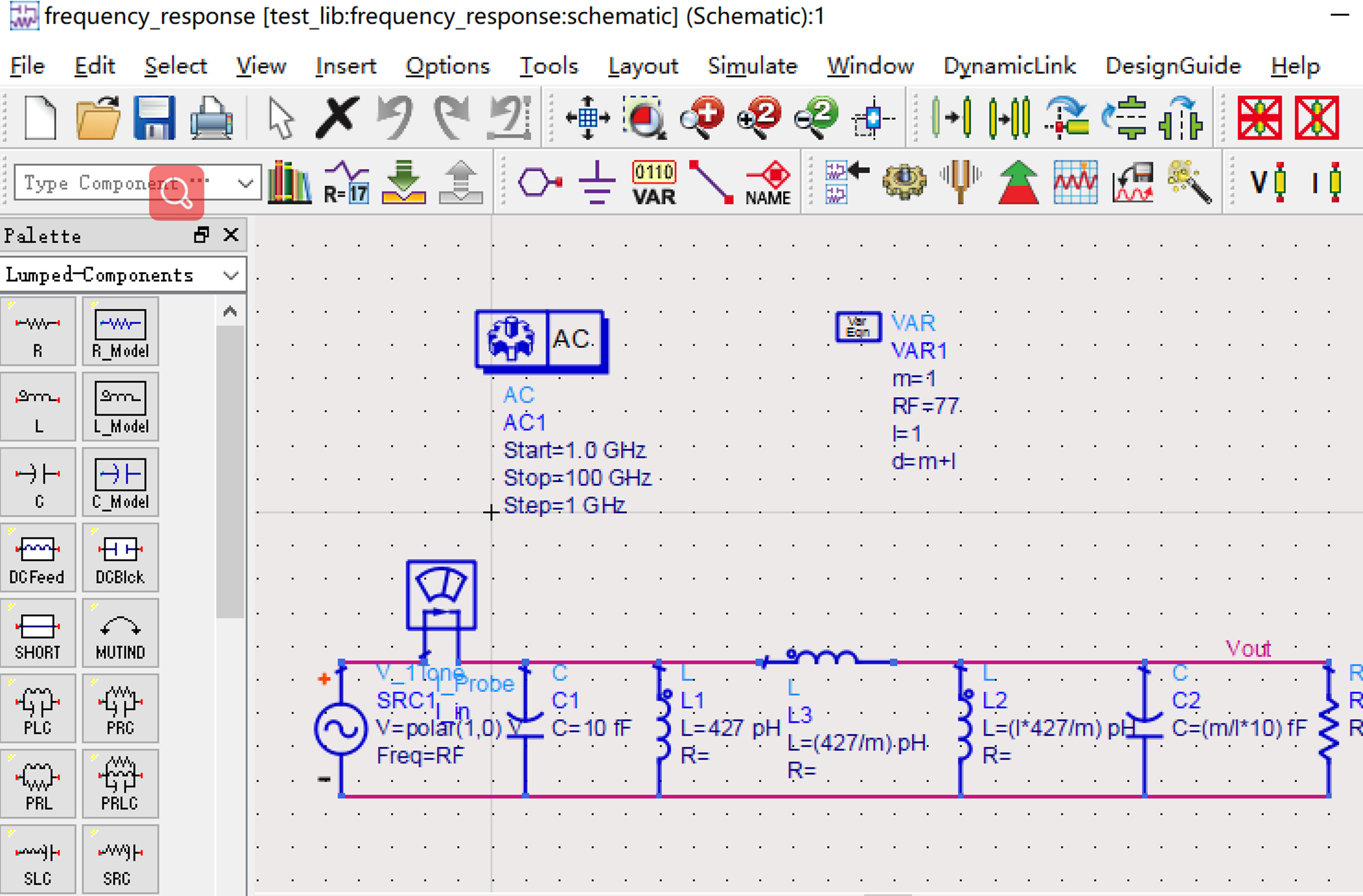This screenshot has height=896, width=1363.
Task: Insert a ground symbol
Action: pos(597,182)
